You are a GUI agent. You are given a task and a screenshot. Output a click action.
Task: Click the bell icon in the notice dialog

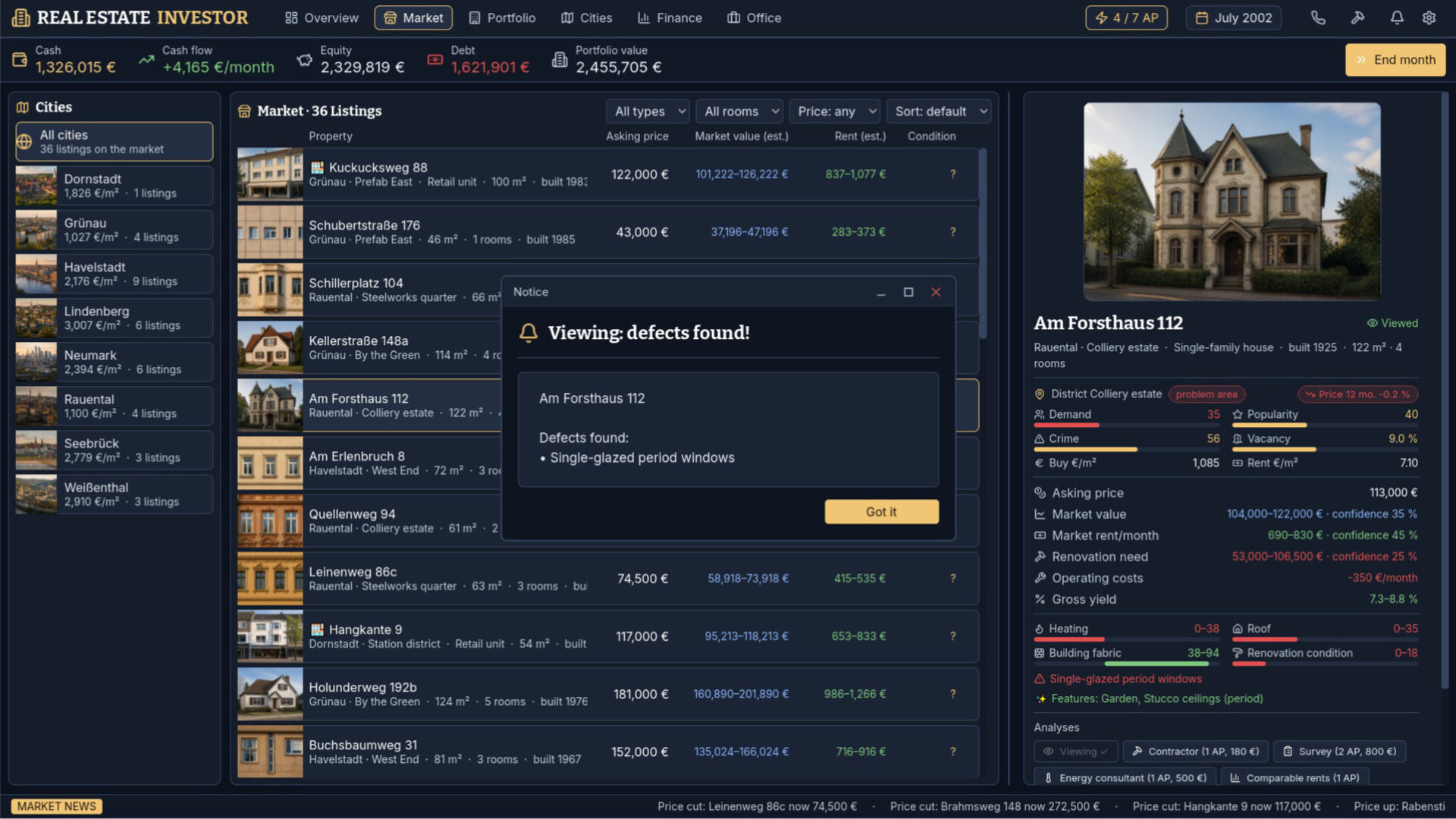pos(529,333)
